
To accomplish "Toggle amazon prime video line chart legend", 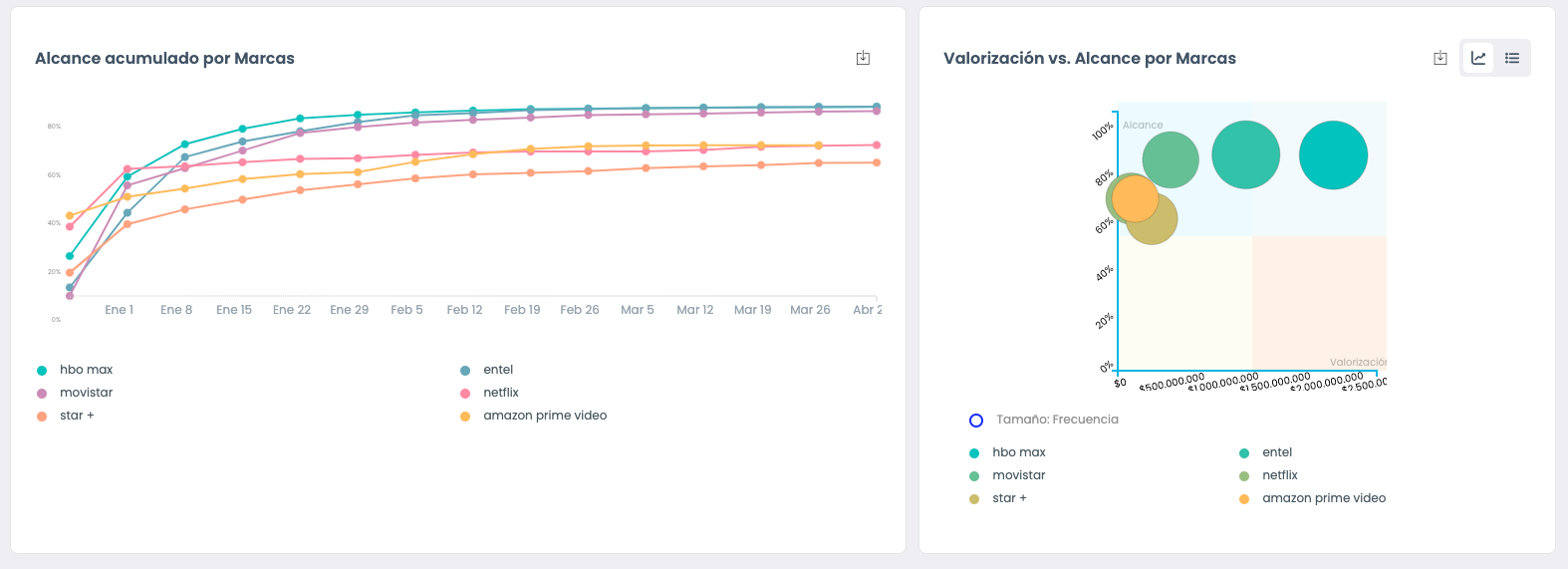I will point(545,416).
